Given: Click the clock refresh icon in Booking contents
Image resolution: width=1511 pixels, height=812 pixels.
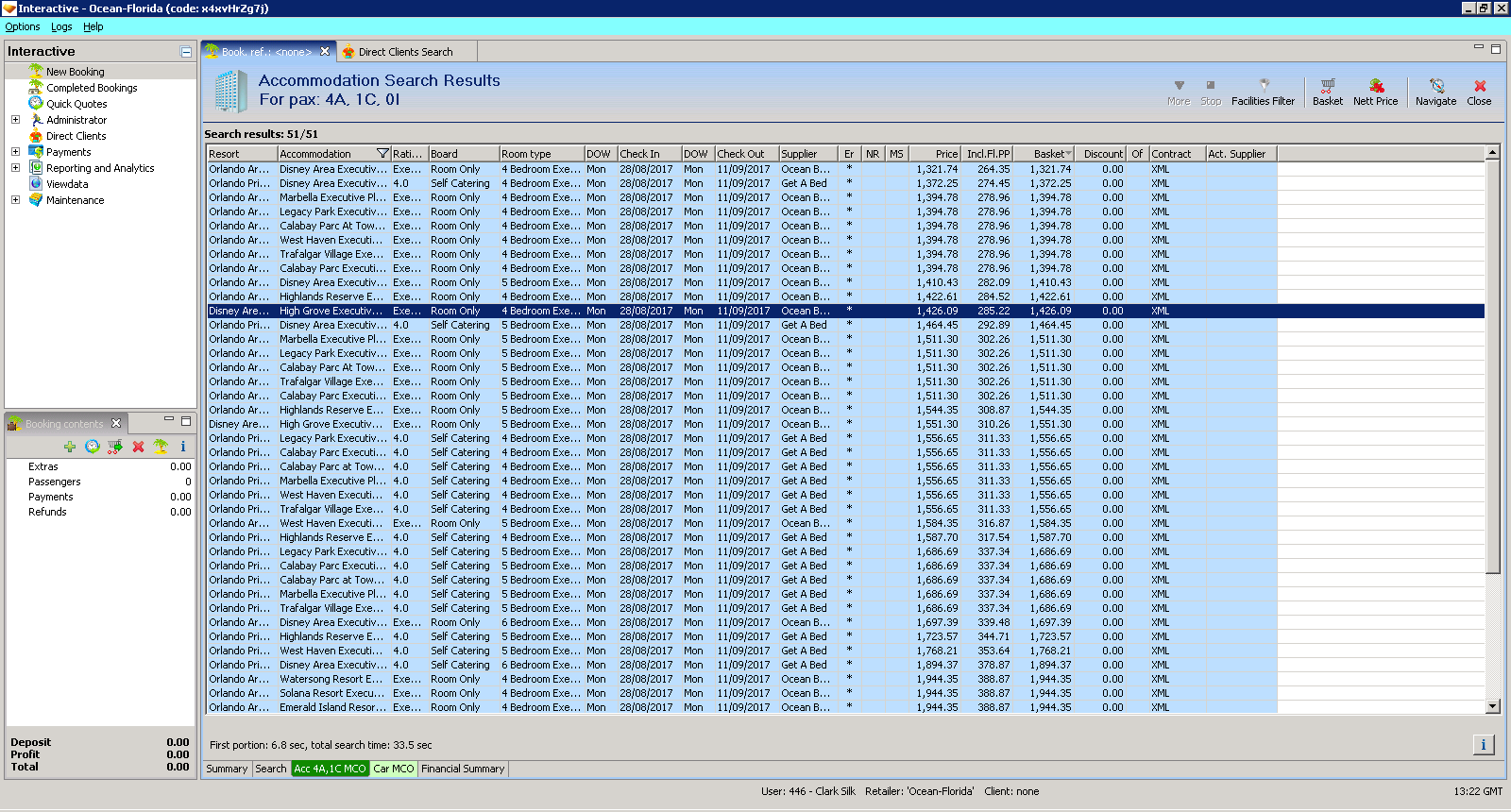Looking at the screenshot, I should pos(93,447).
